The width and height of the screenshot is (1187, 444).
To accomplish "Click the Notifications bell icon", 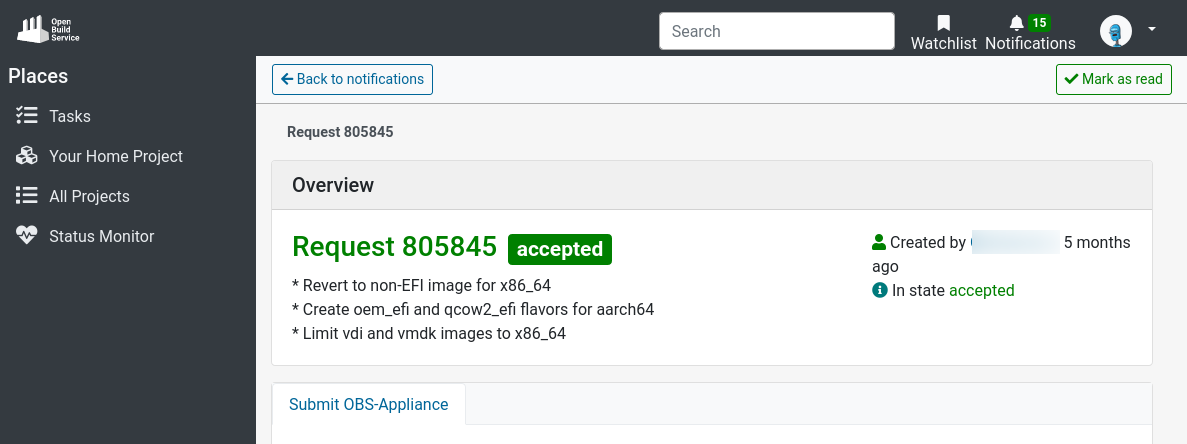I will click(x=1017, y=23).
